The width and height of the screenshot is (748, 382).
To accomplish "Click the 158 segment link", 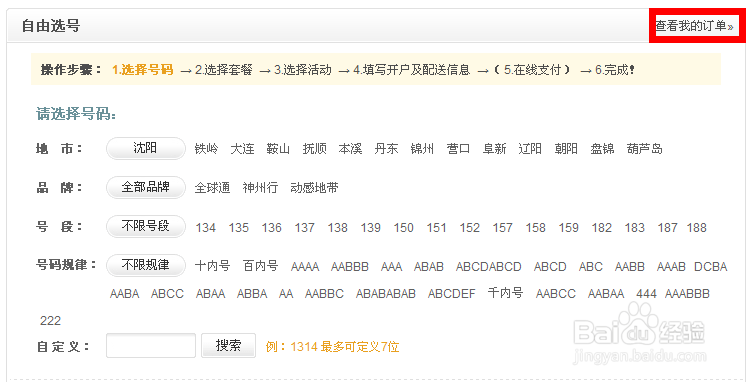I will point(535,228).
